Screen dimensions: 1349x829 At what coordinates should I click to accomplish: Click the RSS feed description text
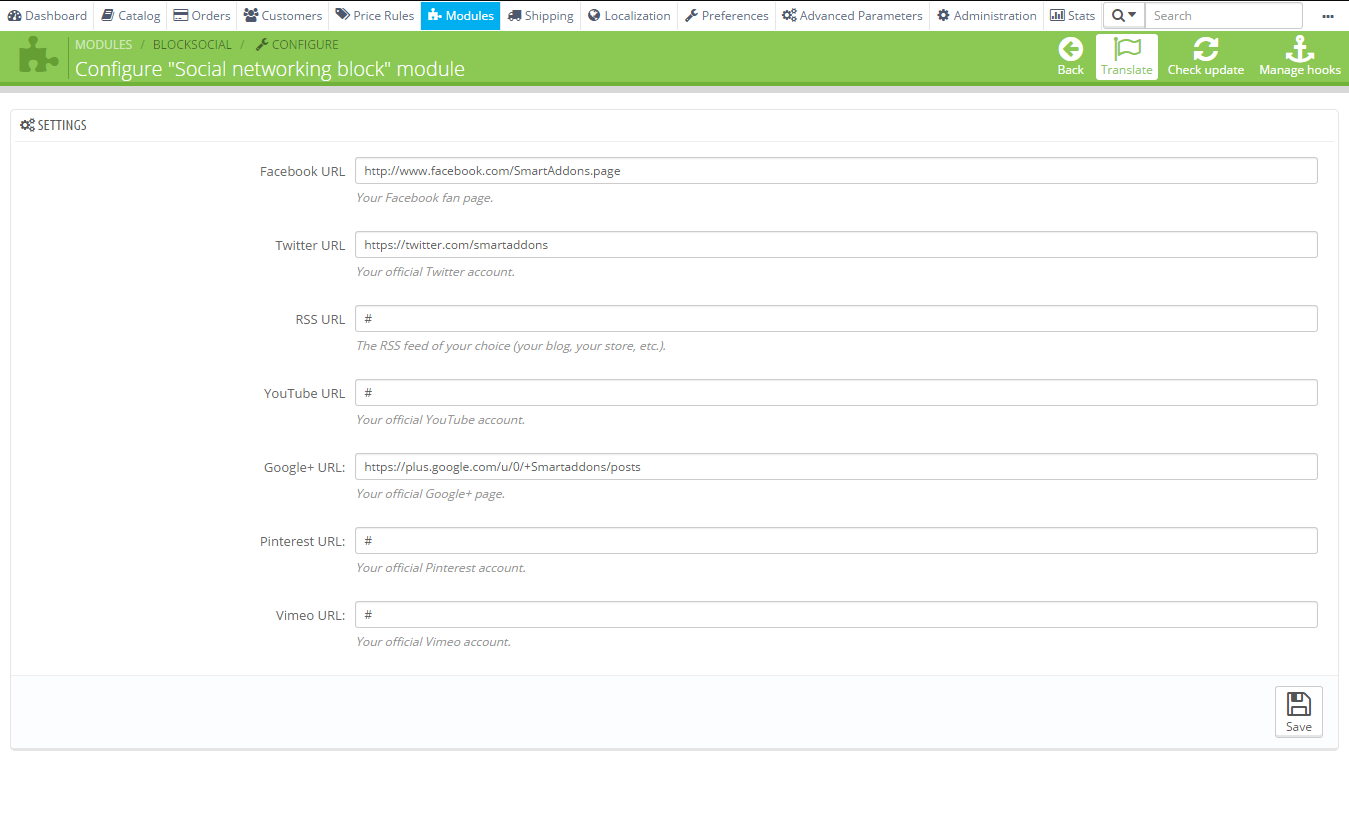point(511,346)
